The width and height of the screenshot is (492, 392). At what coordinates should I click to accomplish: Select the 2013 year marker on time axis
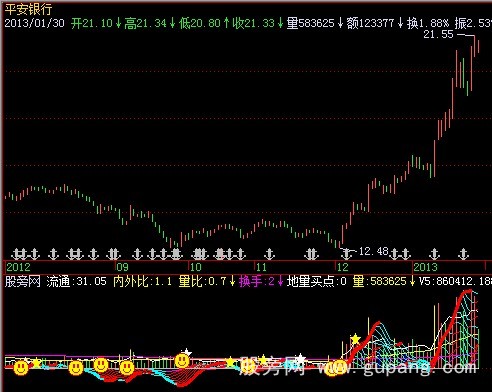pos(425,267)
